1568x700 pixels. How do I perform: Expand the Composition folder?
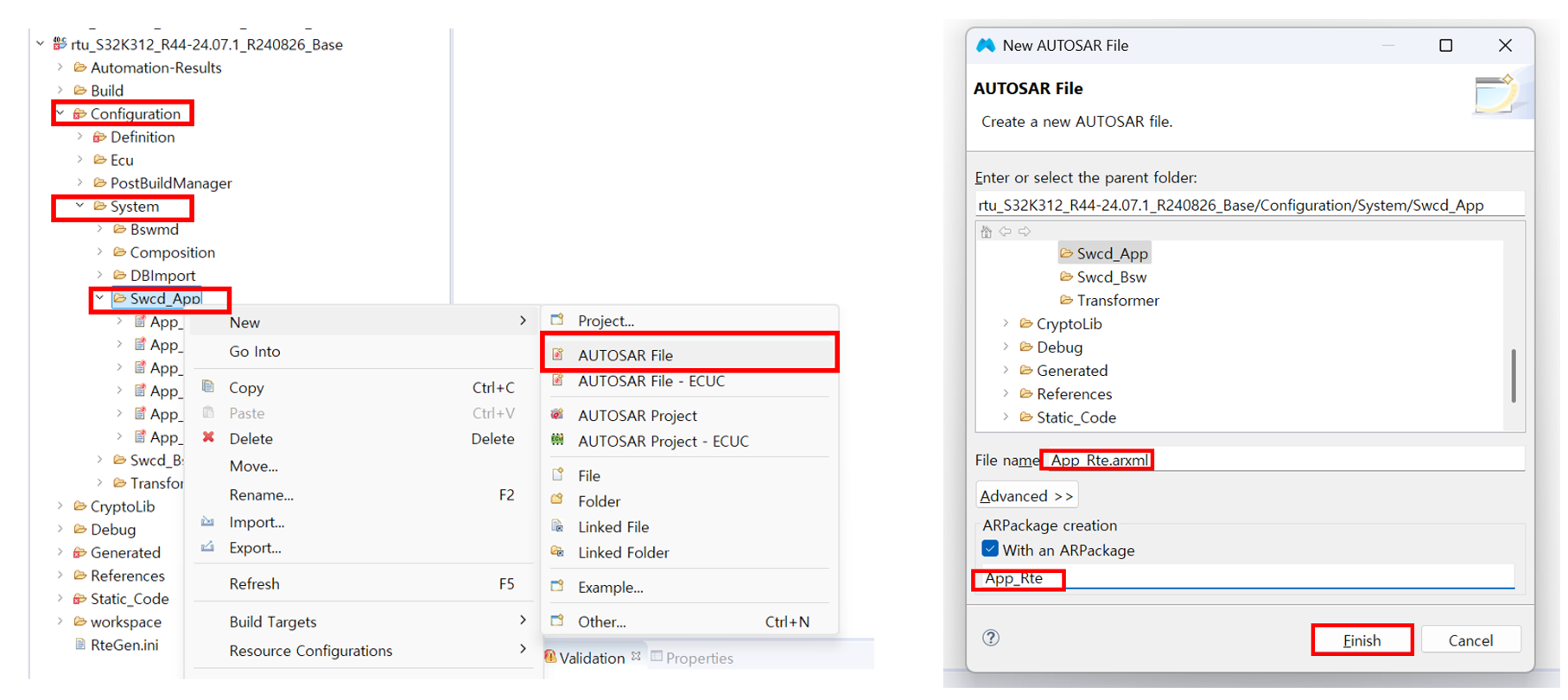click(100, 252)
